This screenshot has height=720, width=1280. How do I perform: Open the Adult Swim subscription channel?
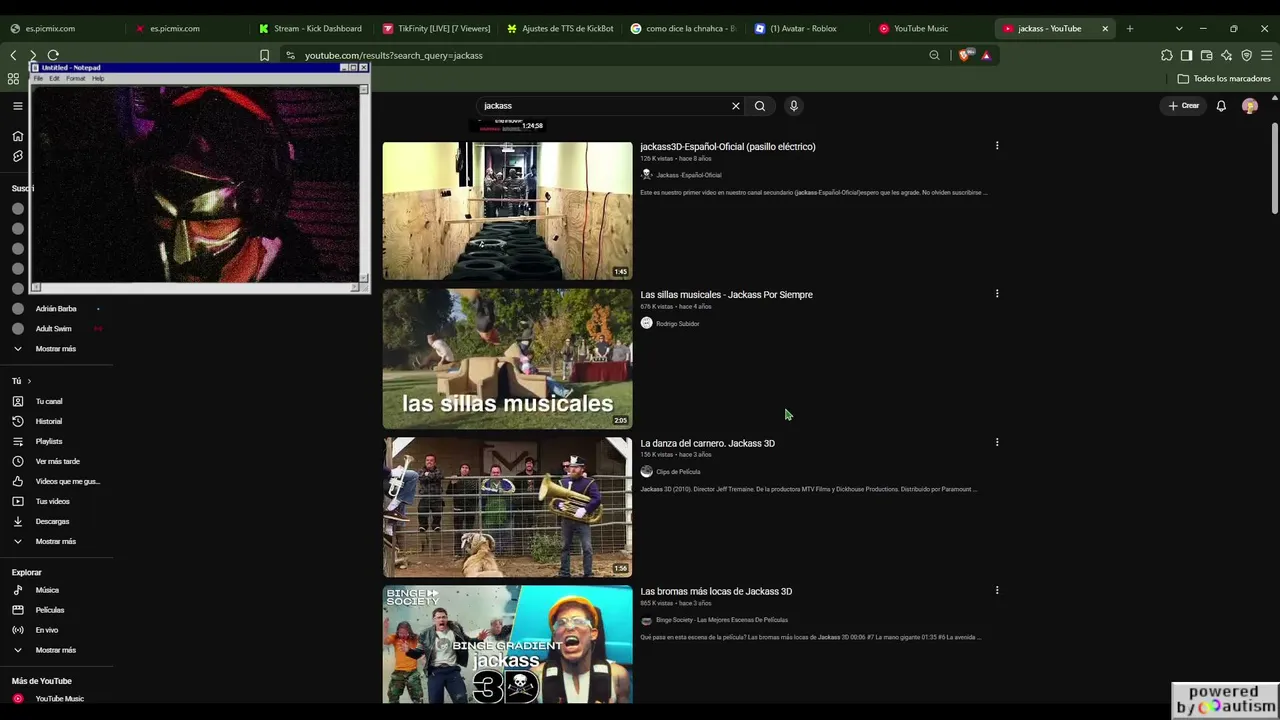56,329
